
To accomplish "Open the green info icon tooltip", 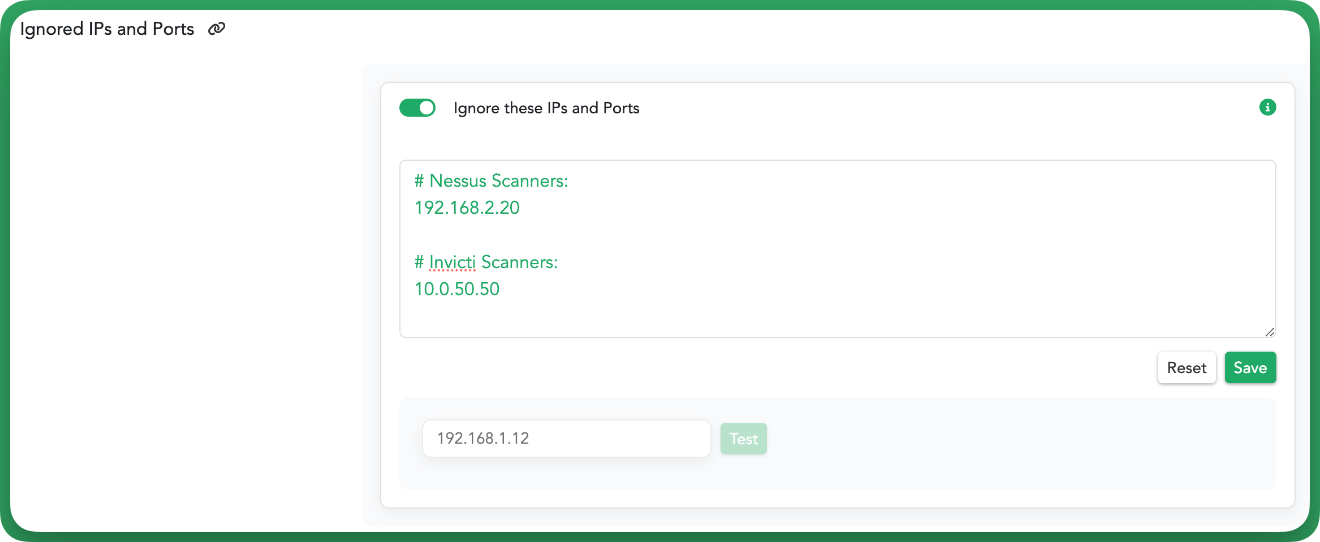I will [1268, 107].
